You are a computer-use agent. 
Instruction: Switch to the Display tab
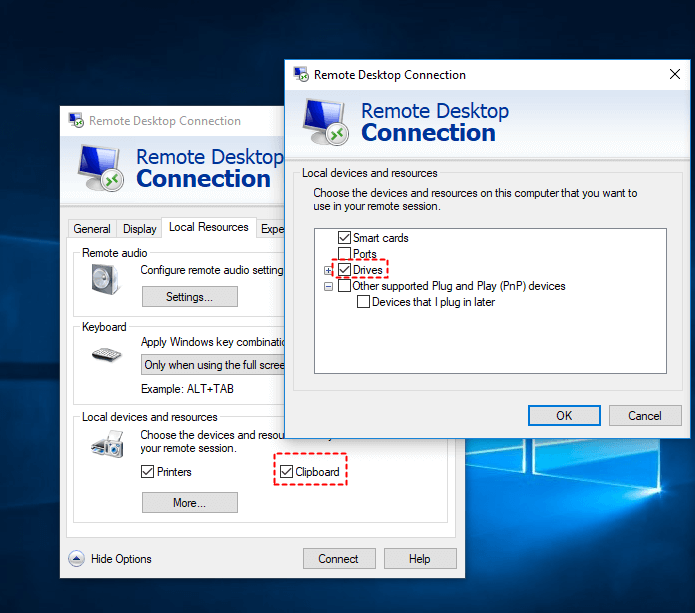pyautogui.click(x=140, y=229)
